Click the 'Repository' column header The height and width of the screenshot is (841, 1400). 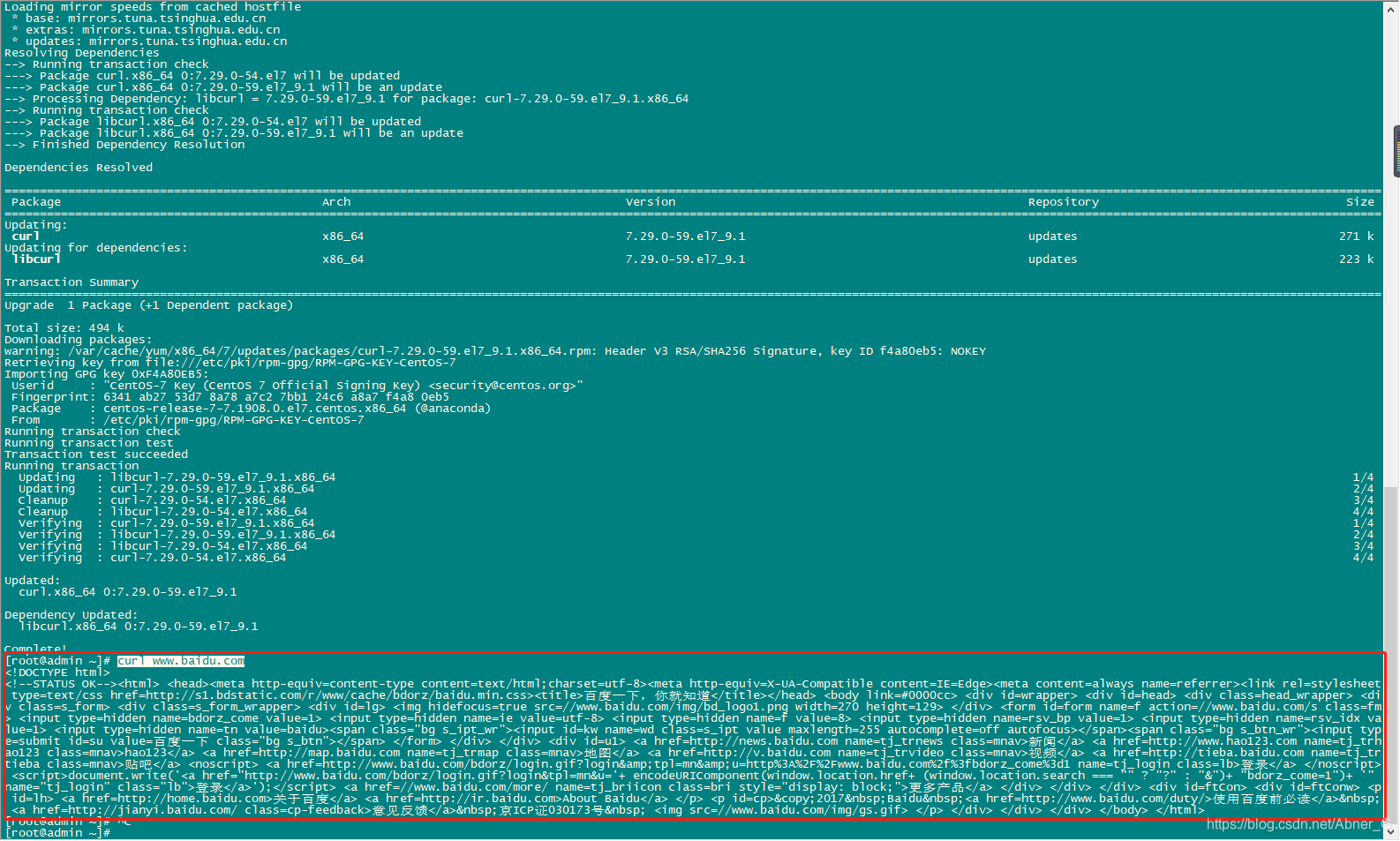(x=1064, y=202)
